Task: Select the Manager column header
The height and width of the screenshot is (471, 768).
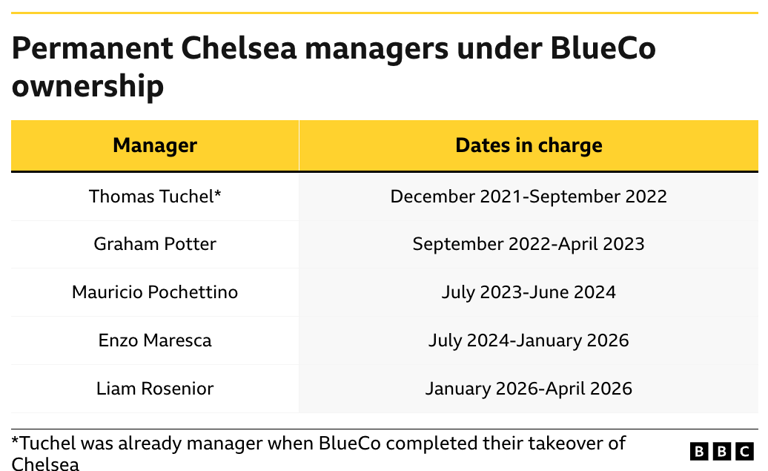Action: pos(155,145)
